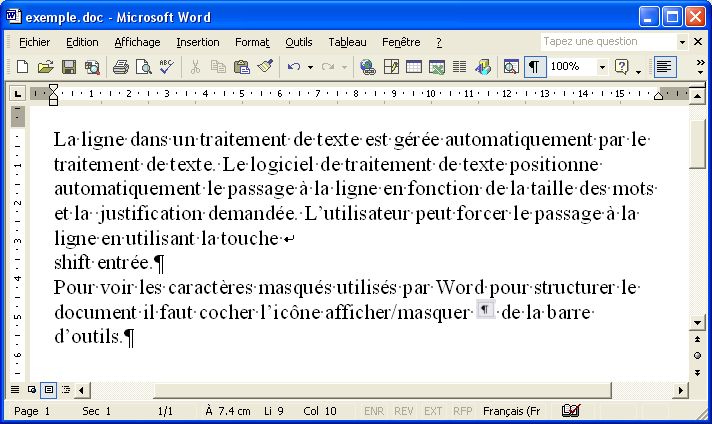Open dropdown of Tapez une question box

tap(682, 42)
